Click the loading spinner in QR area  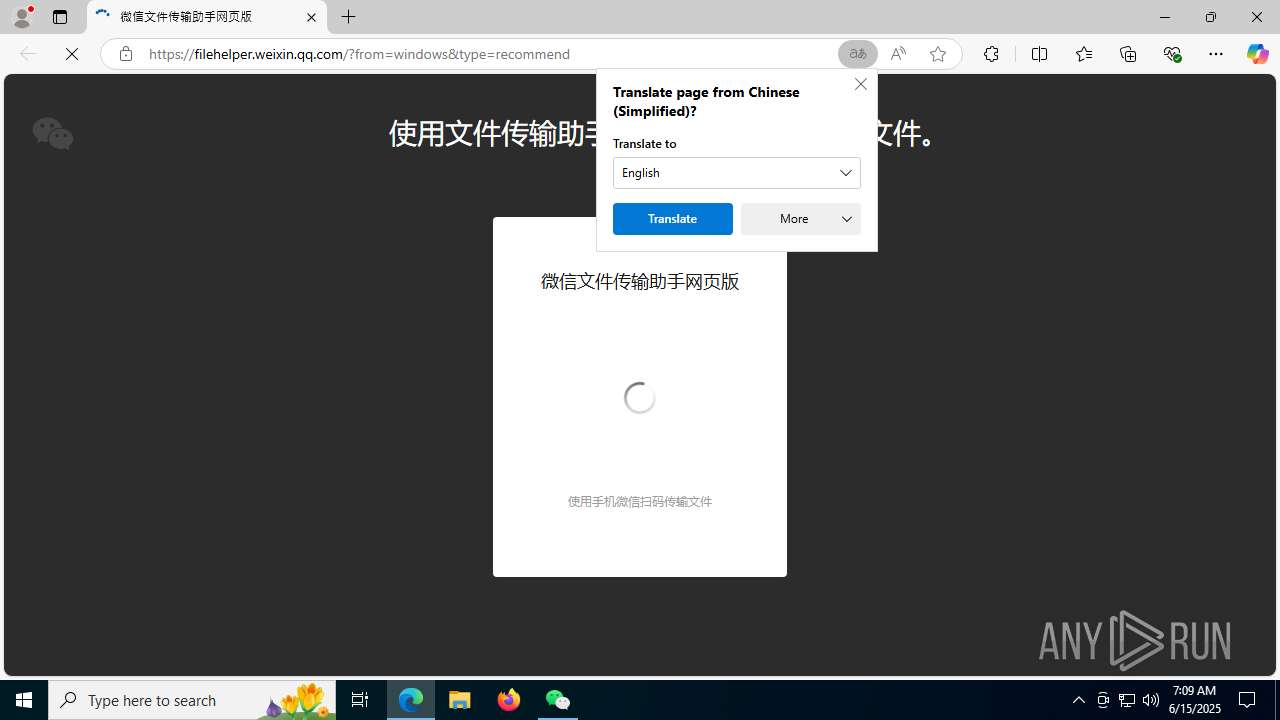[640, 398]
